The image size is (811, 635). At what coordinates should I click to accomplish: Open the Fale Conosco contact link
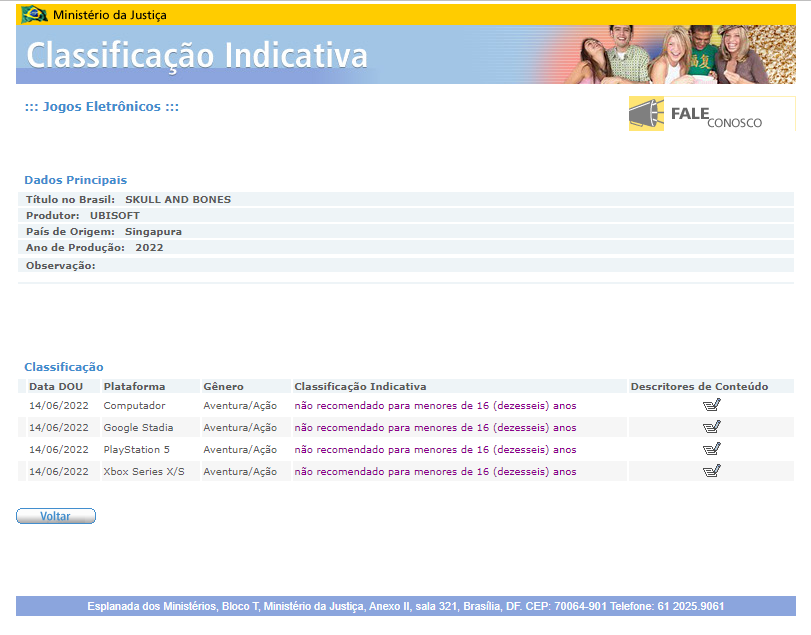712,114
